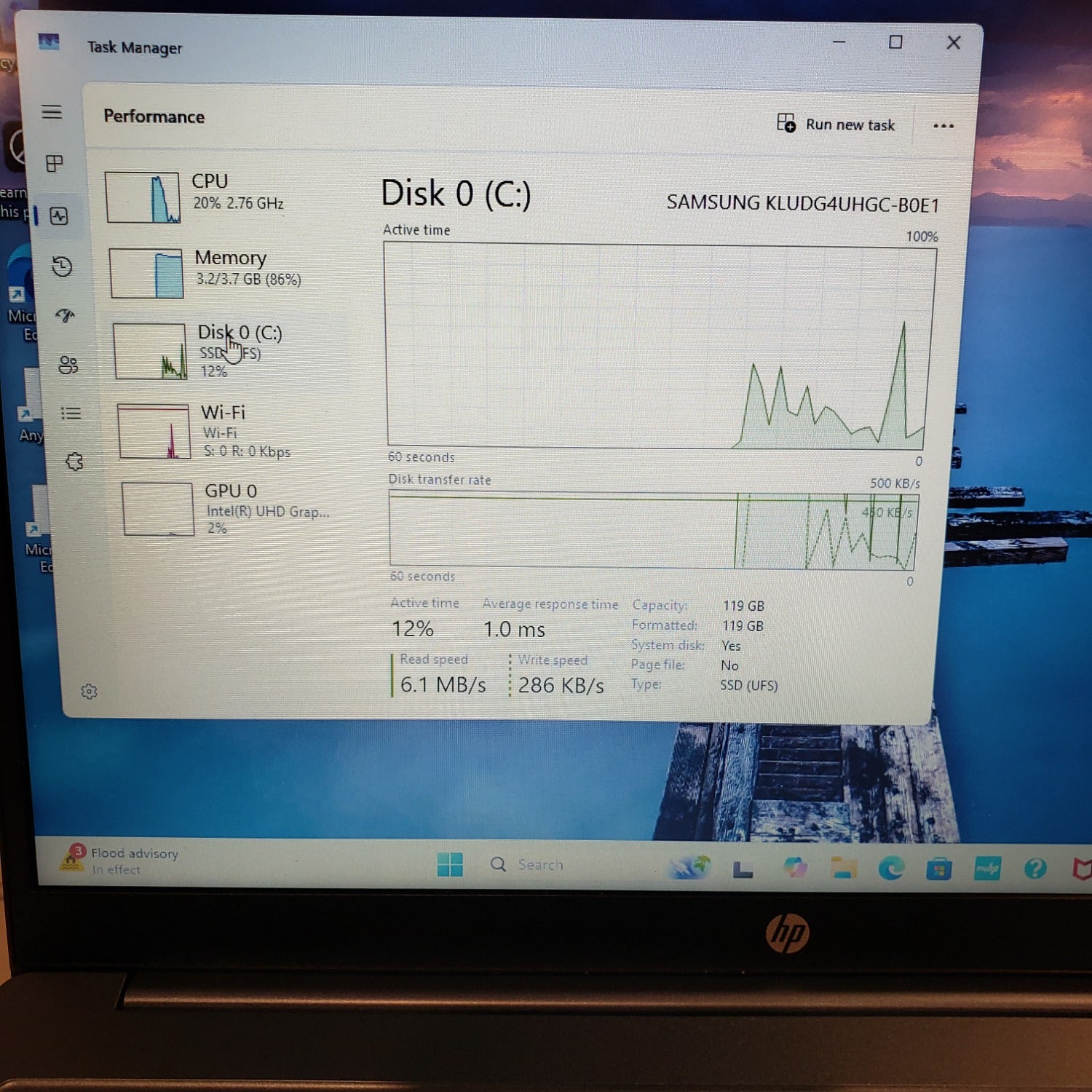Select the Performance page sidebar icon
The width and height of the screenshot is (1092, 1092).
tap(59, 215)
